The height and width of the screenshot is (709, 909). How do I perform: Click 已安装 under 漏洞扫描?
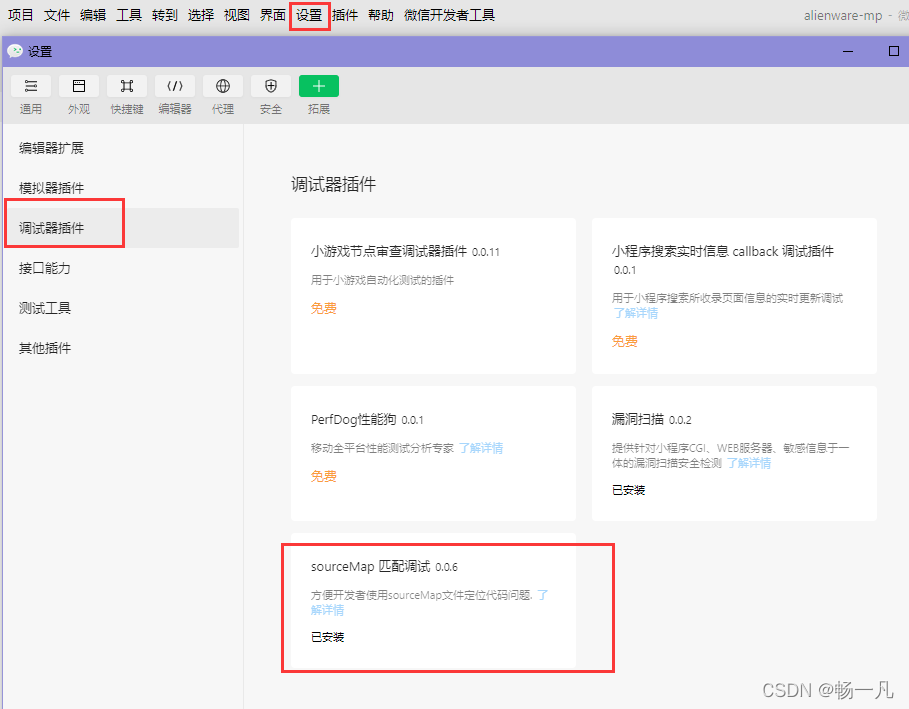628,490
